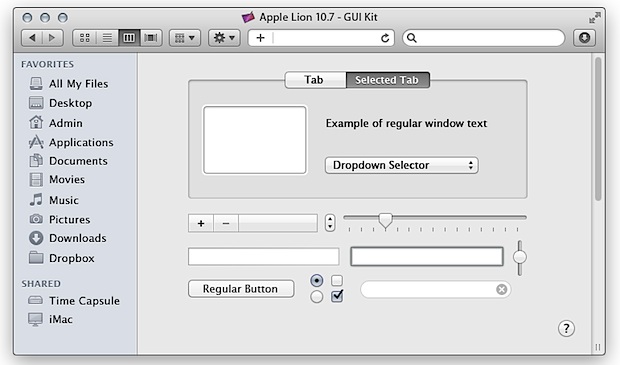Switch to the unselected Tab
This screenshot has width=620, height=365.
[x=315, y=80]
